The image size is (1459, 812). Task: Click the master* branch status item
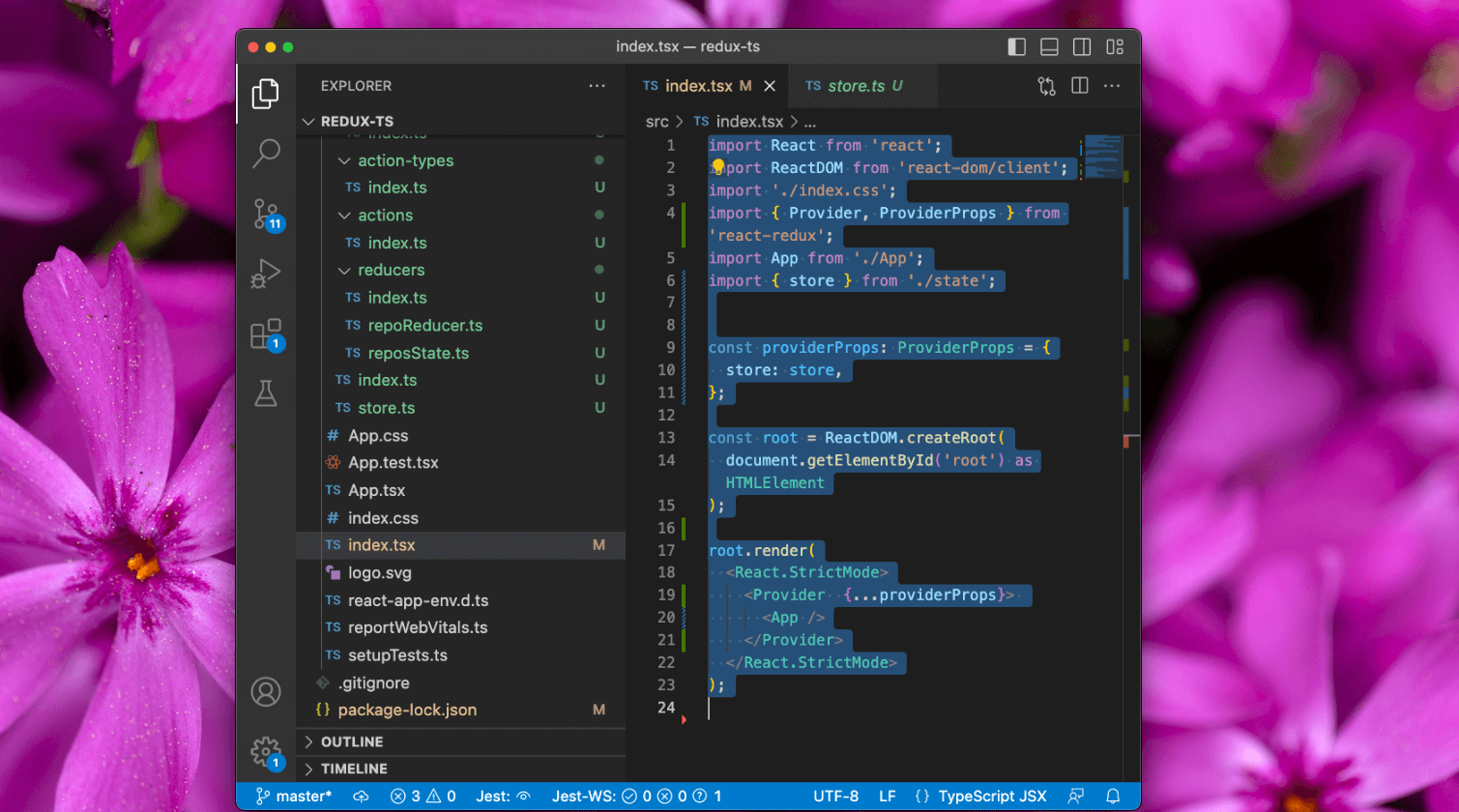[293, 797]
